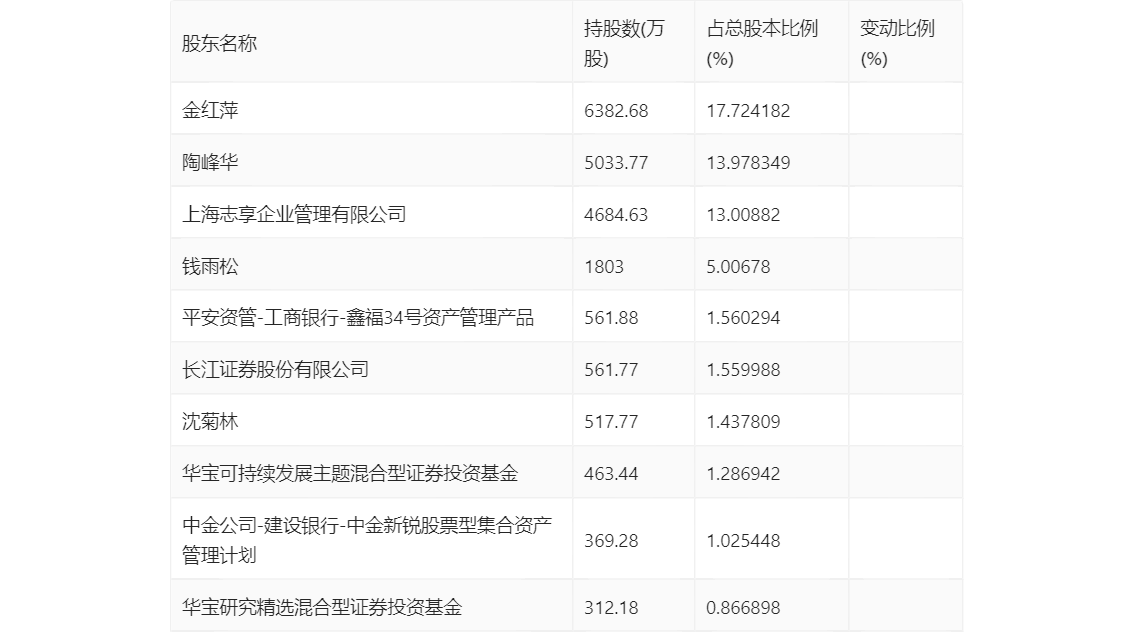Click the value 4684.63
Image resolution: width=1134 pixels, height=632 pixels.
click(616, 215)
